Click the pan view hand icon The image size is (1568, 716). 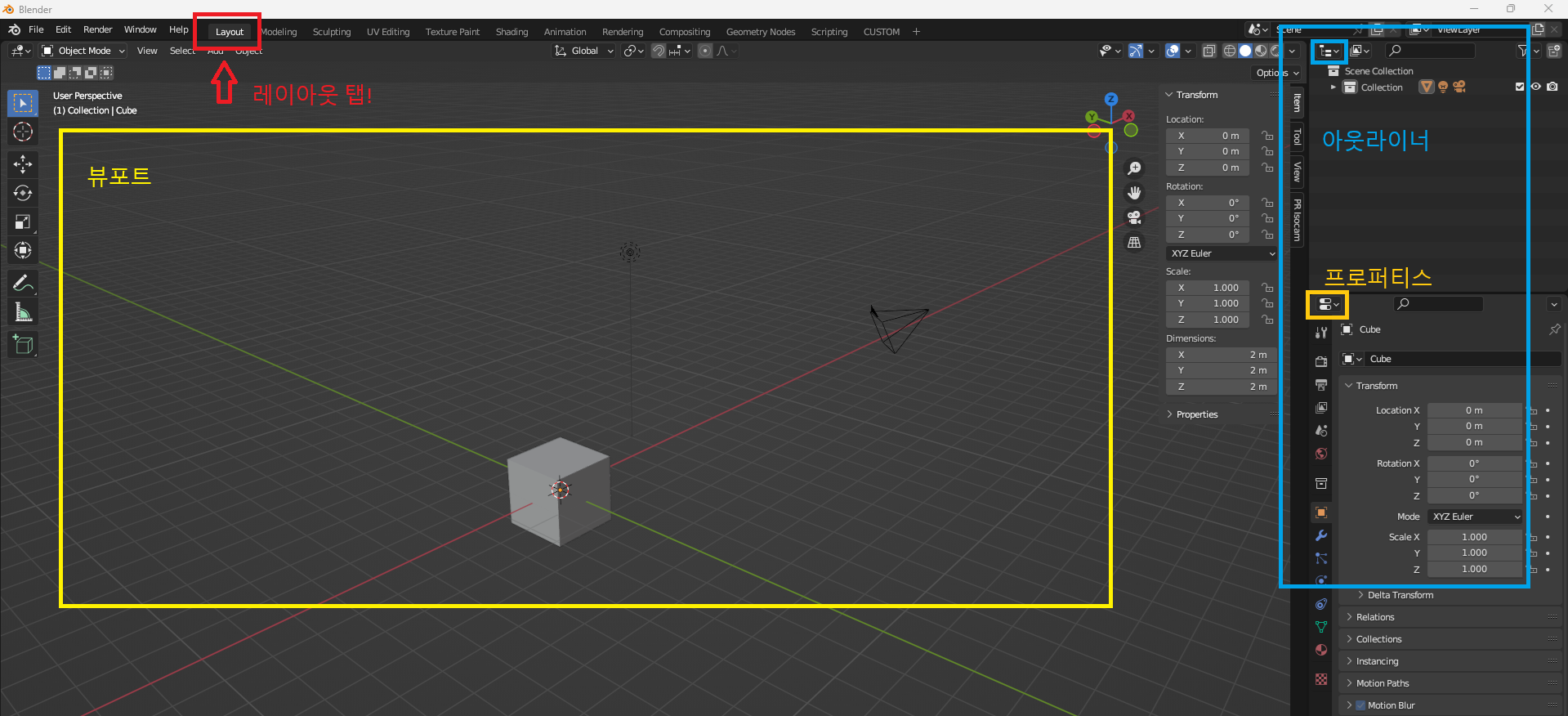point(1134,193)
